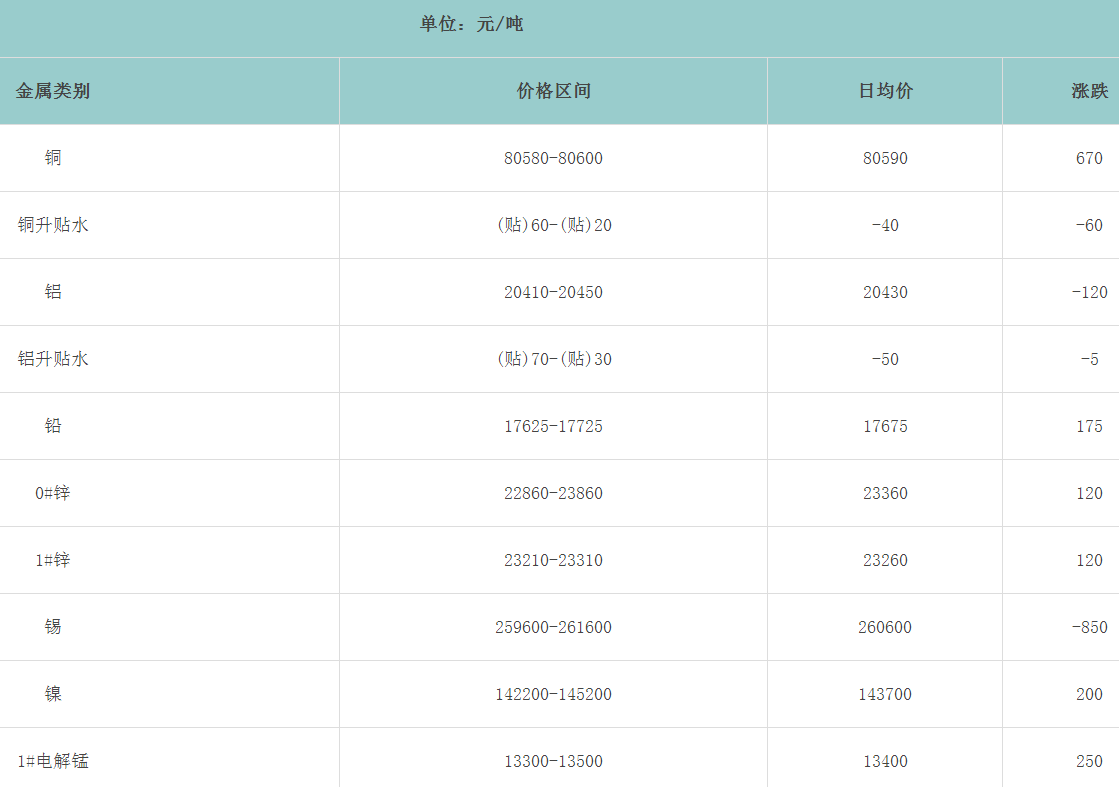Click copper price range 80580-80600
The image size is (1119, 787).
[x=553, y=158]
